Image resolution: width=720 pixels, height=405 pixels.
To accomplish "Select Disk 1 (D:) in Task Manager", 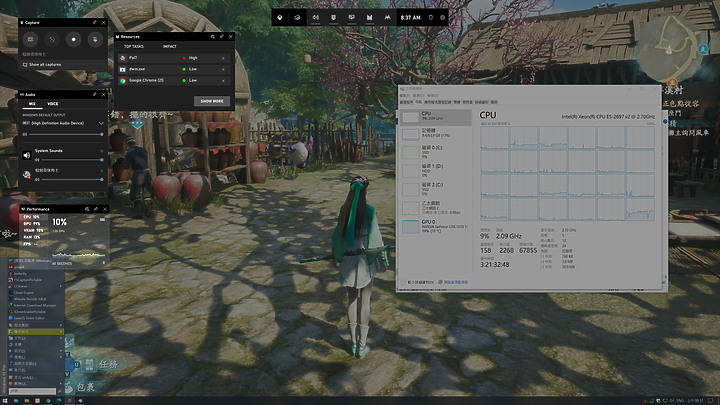I will (435, 170).
